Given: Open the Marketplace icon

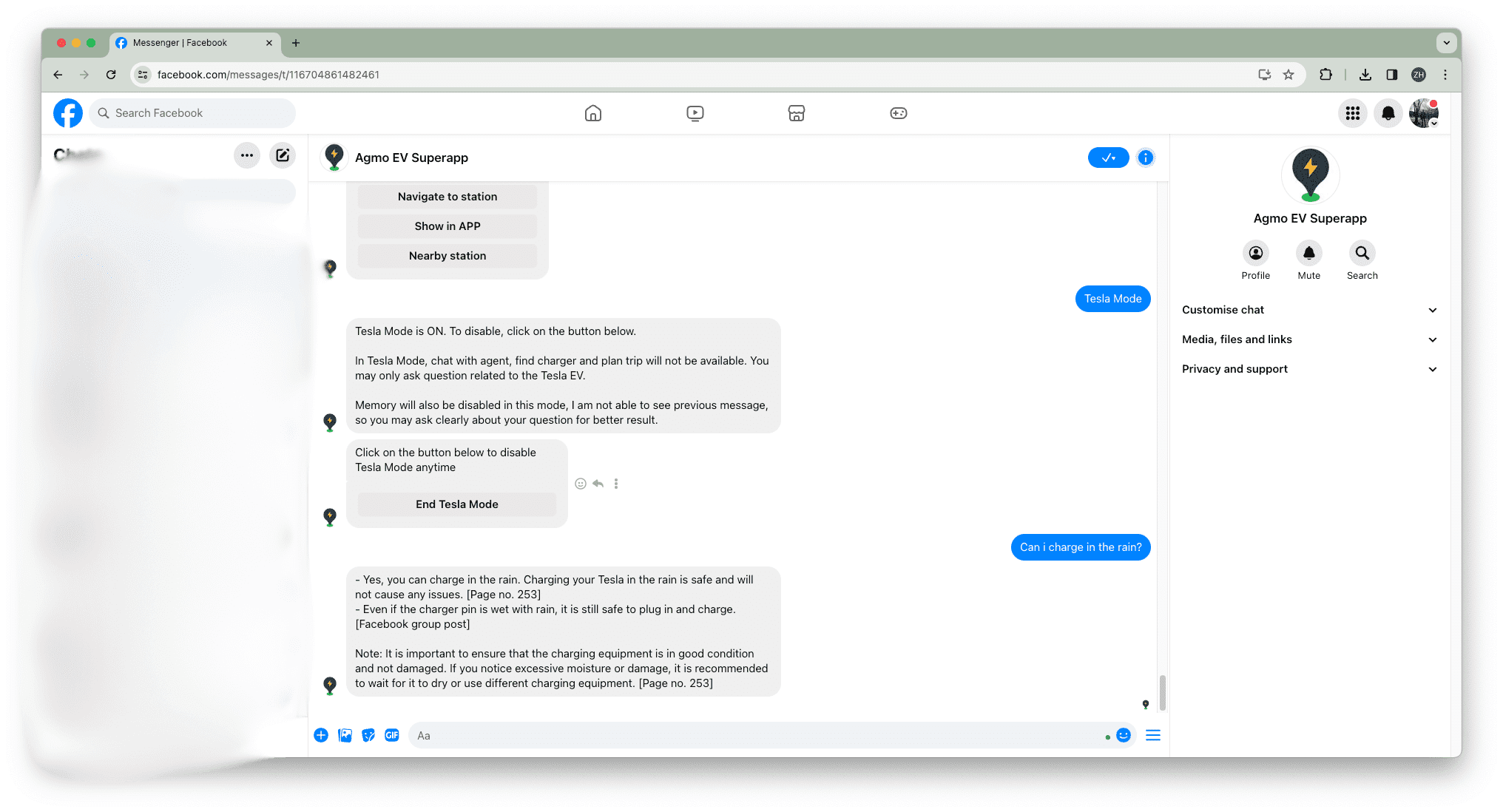Looking at the screenshot, I should [797, 113].
